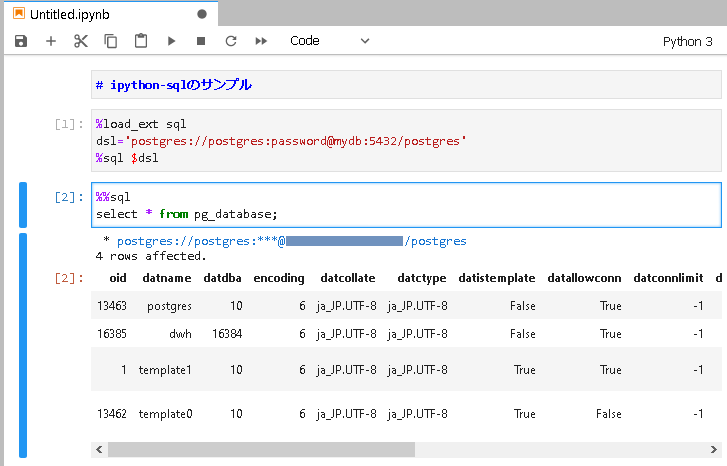Image resolution: width=727 pixels, height=466 pixels.
Task: Click the datistemplate column header
Action: click(x=497, y=278)
